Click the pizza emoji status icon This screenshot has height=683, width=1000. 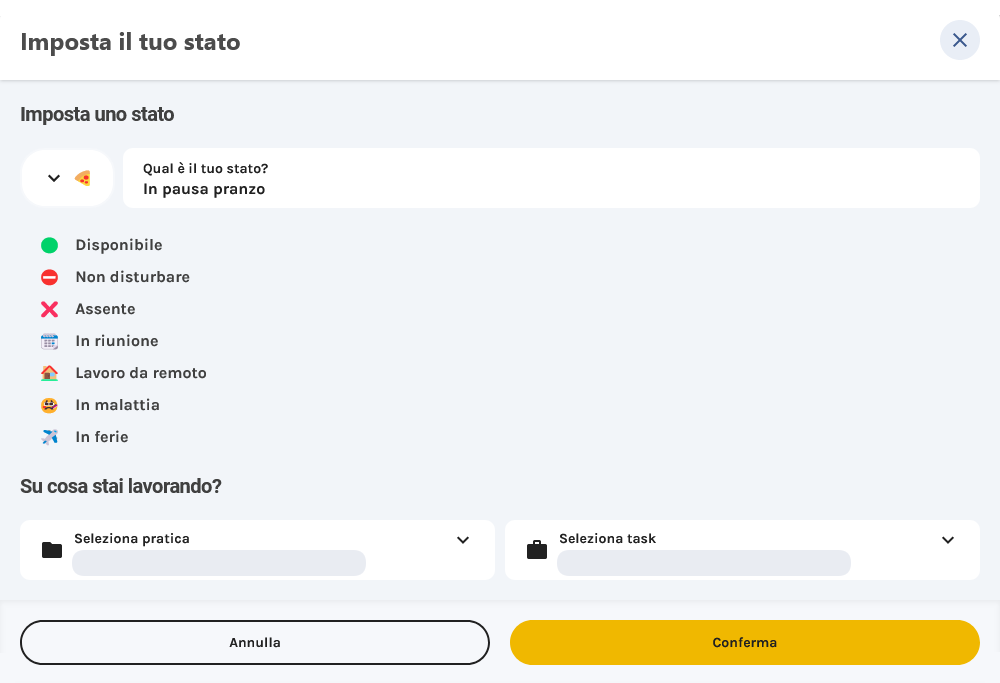[83, 178]
